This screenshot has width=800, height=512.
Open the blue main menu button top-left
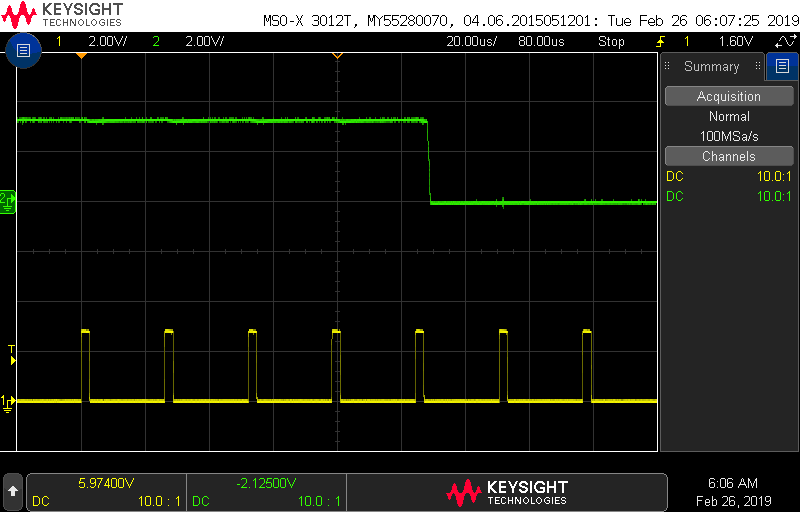point(23,50)
